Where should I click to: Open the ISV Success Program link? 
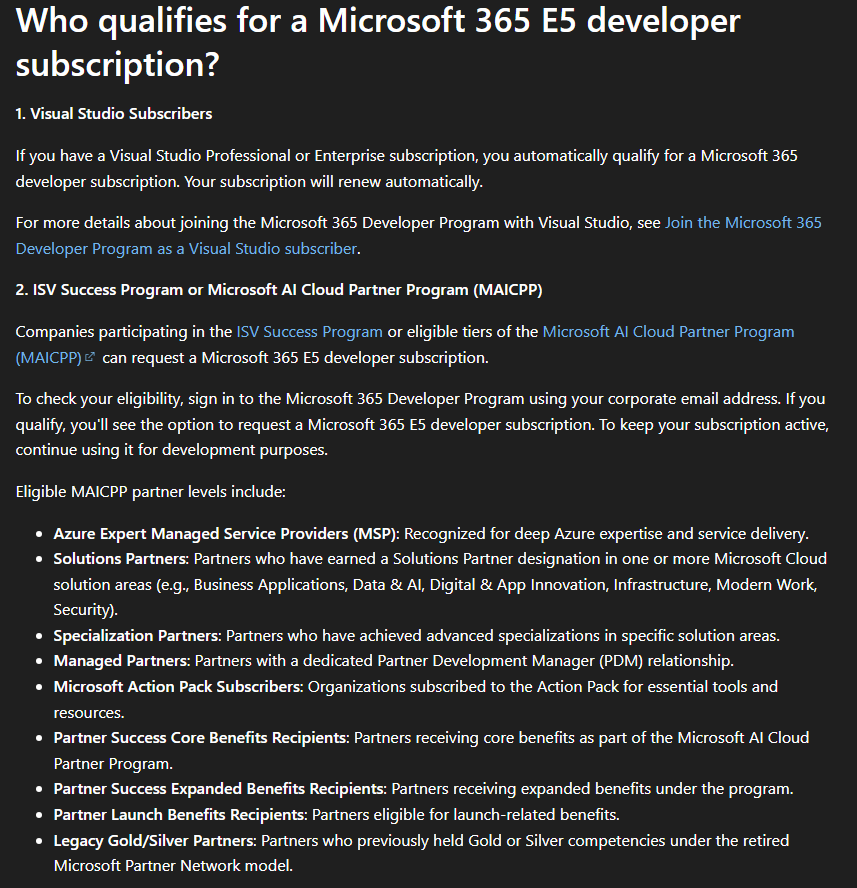pos(309,332)
